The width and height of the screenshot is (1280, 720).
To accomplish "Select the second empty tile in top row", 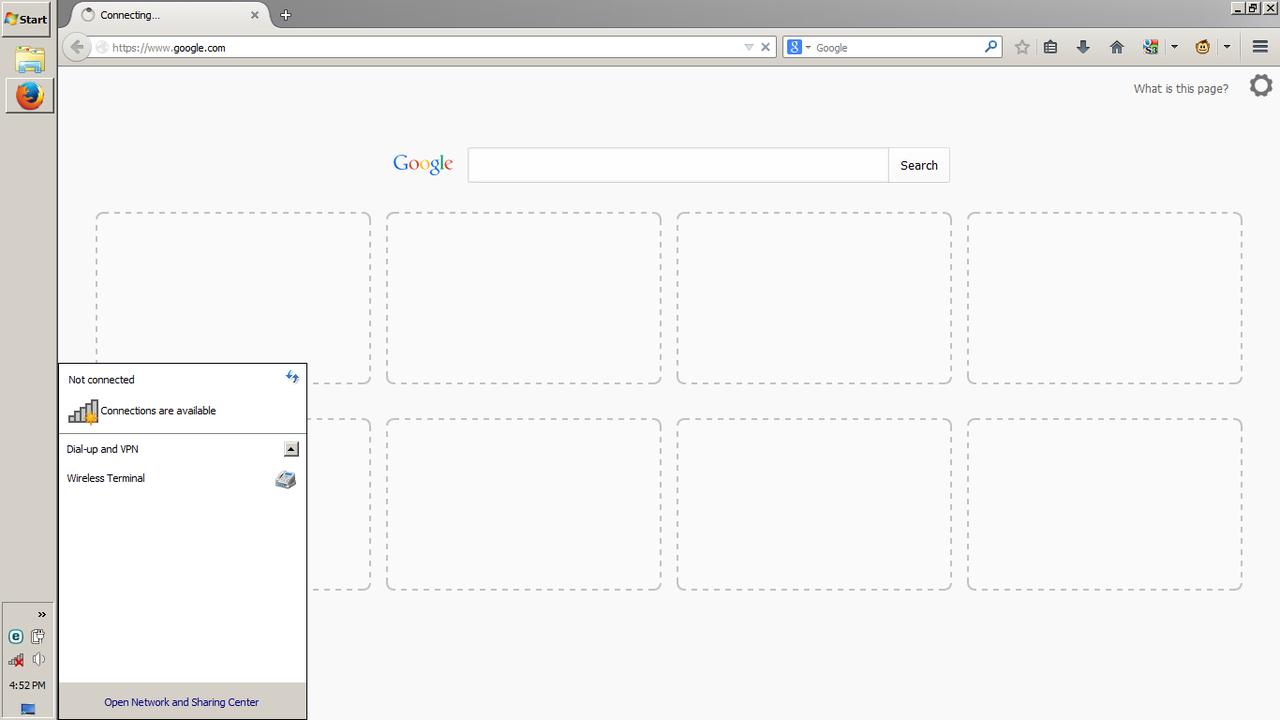I will (524, 298).
